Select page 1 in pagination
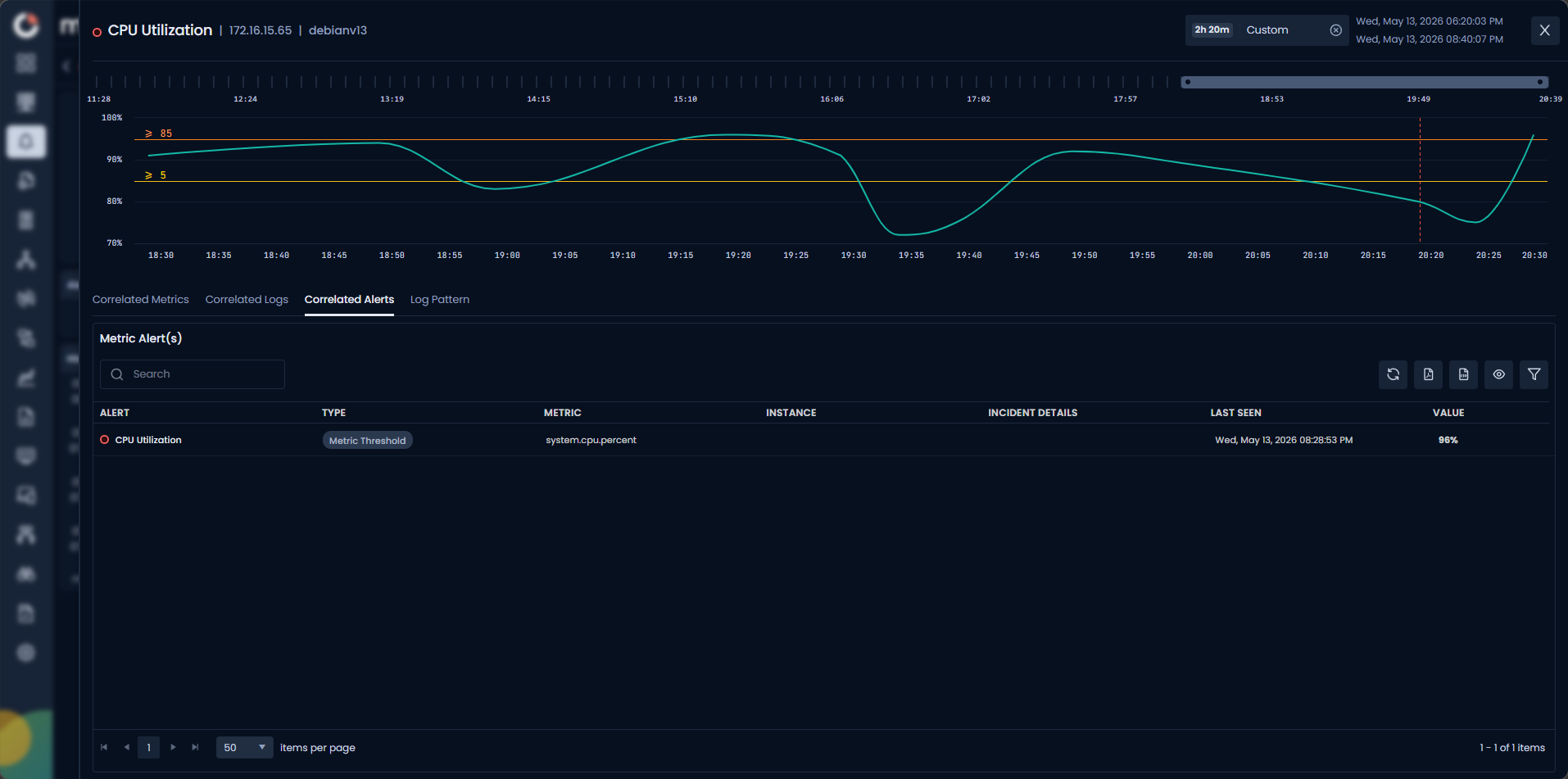Viewport: 1568px width, 779px height. coord(148,747)
